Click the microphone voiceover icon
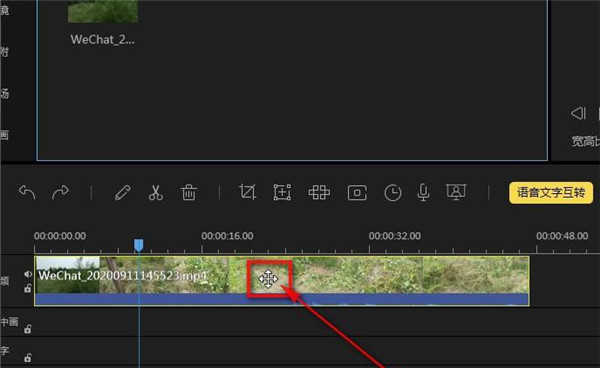This screenshot has width=600, height=368. (423, 192)
